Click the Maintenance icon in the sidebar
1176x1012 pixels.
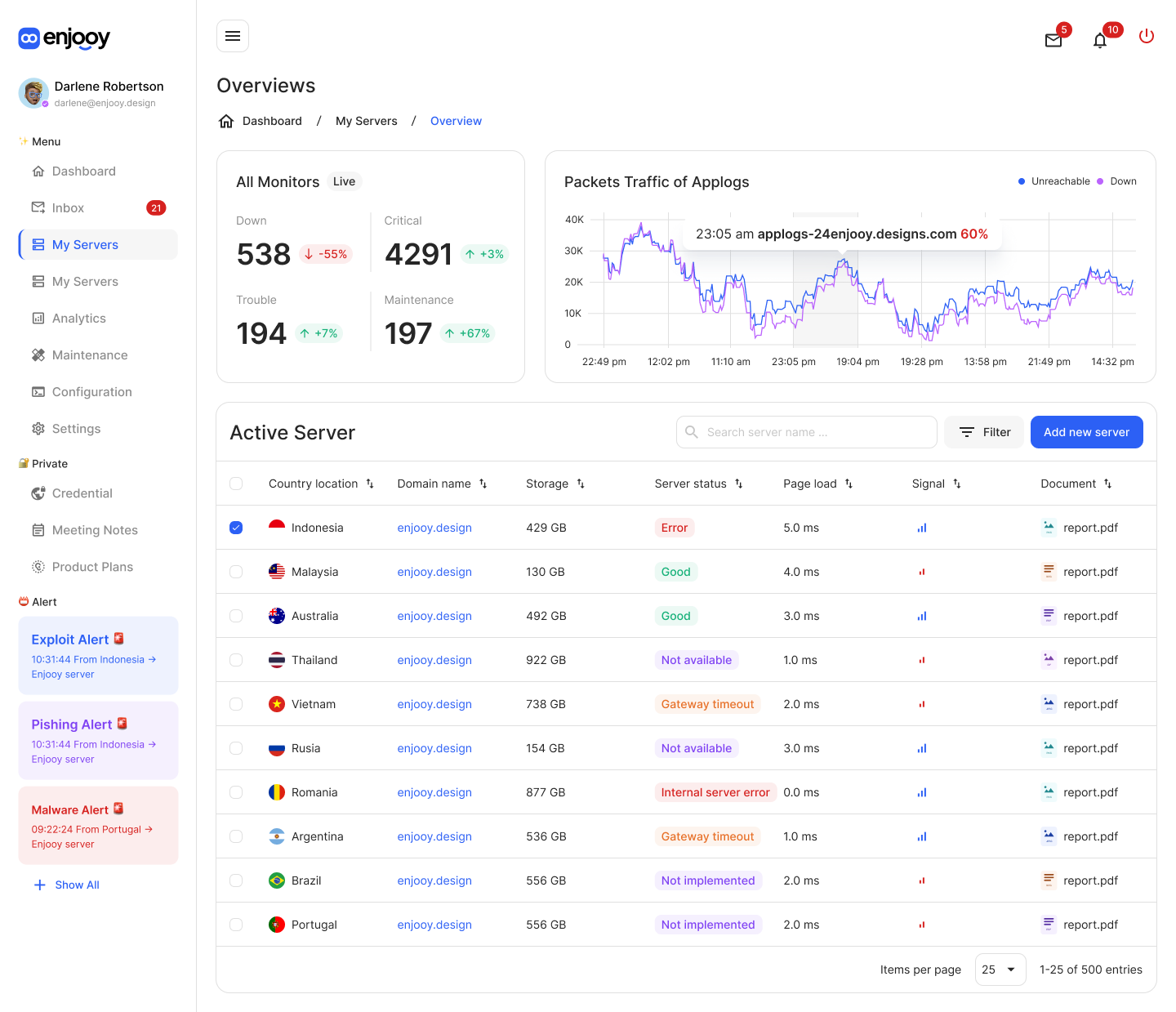click(x=38, y=354)
